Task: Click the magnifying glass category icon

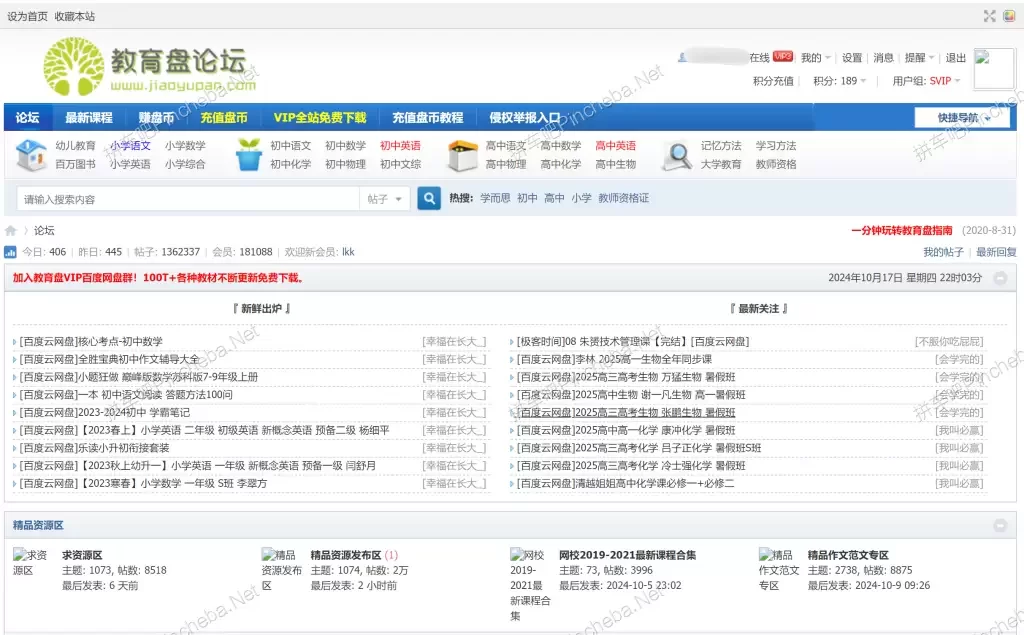Action: point(677,155)
